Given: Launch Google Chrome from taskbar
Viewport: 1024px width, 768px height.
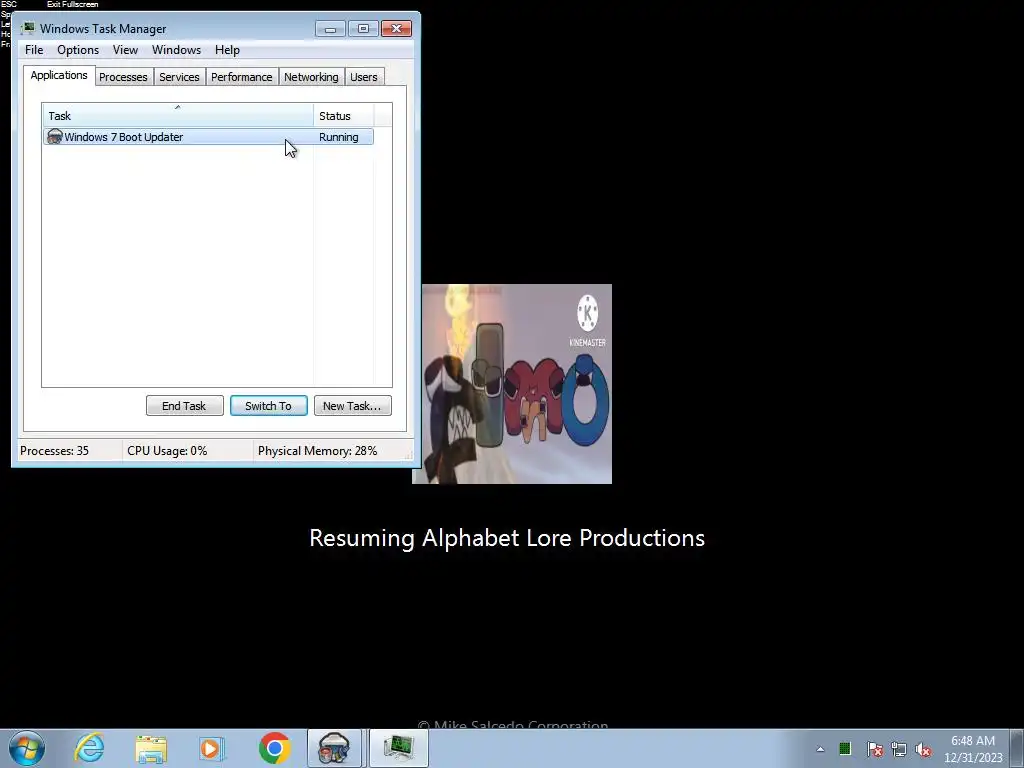Looking at the screenshot, I should pyautogui.click(x=274, y=748).
